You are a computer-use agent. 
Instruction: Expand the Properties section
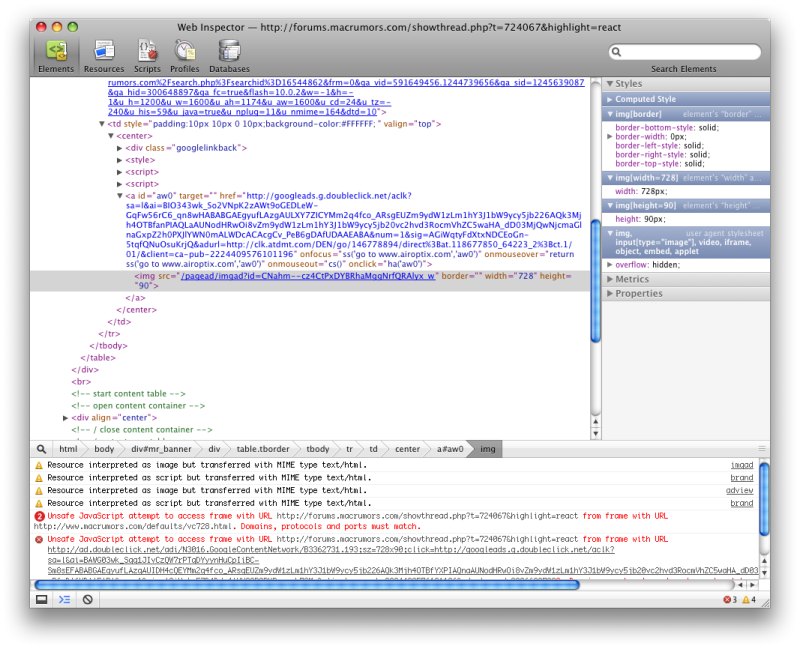[638, 294]
